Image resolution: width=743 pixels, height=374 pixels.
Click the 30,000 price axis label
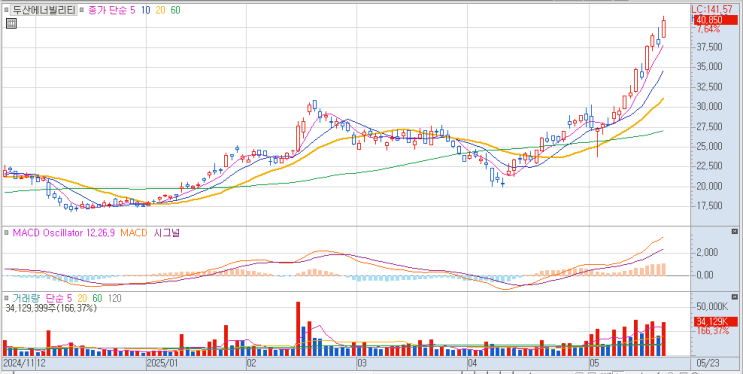(x=709, y=107)
